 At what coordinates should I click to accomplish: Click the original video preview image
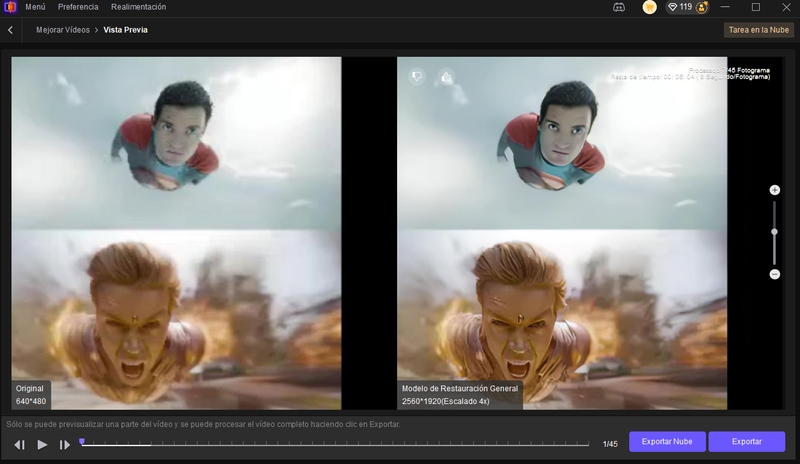[x=177, y=233]
